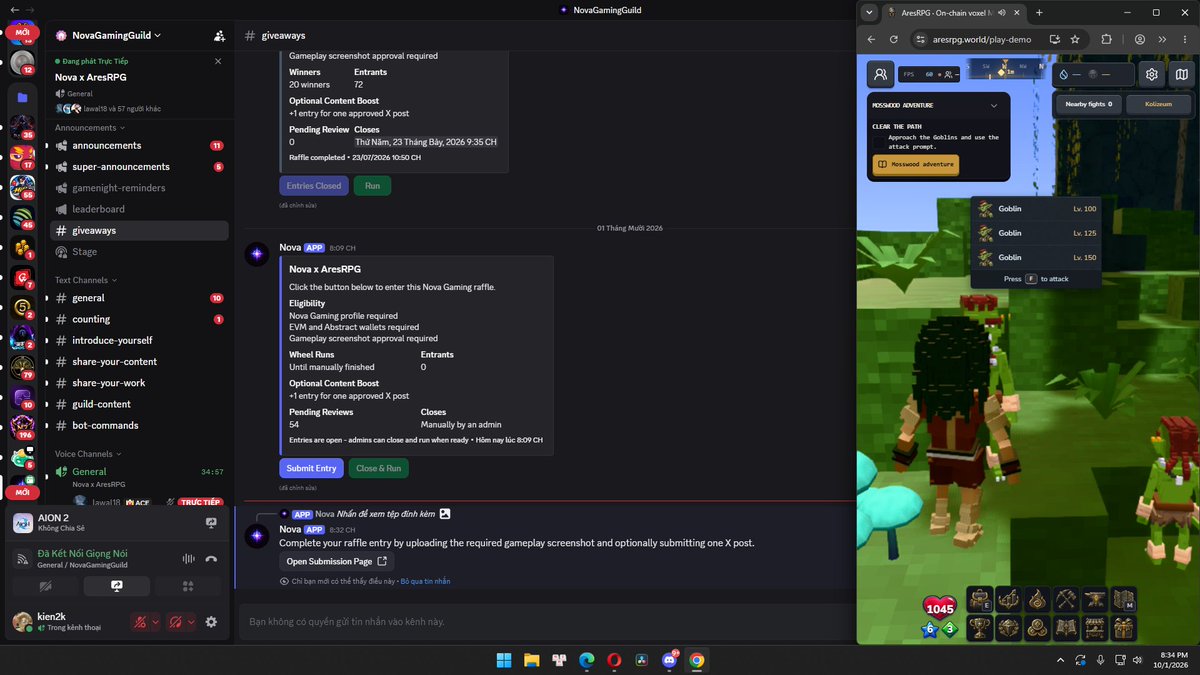Open the gold coins icon in AresRPG
This screenshot has width=1200, height=675.
(1037, 628)
